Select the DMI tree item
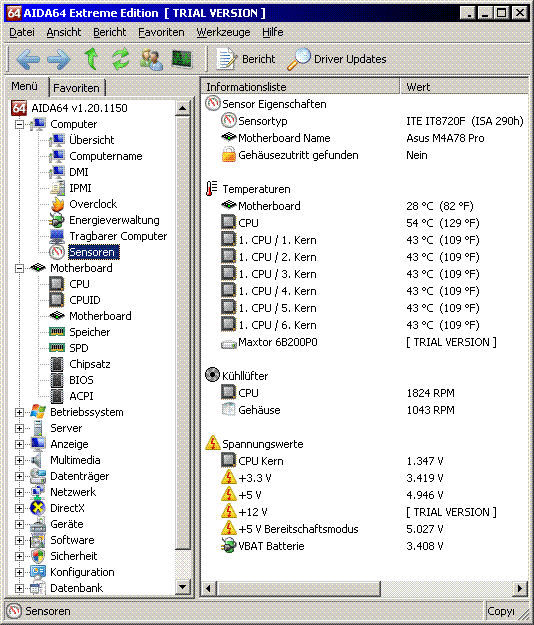The width and height of the screenshot is (534, 625). (x=79, y=172)
